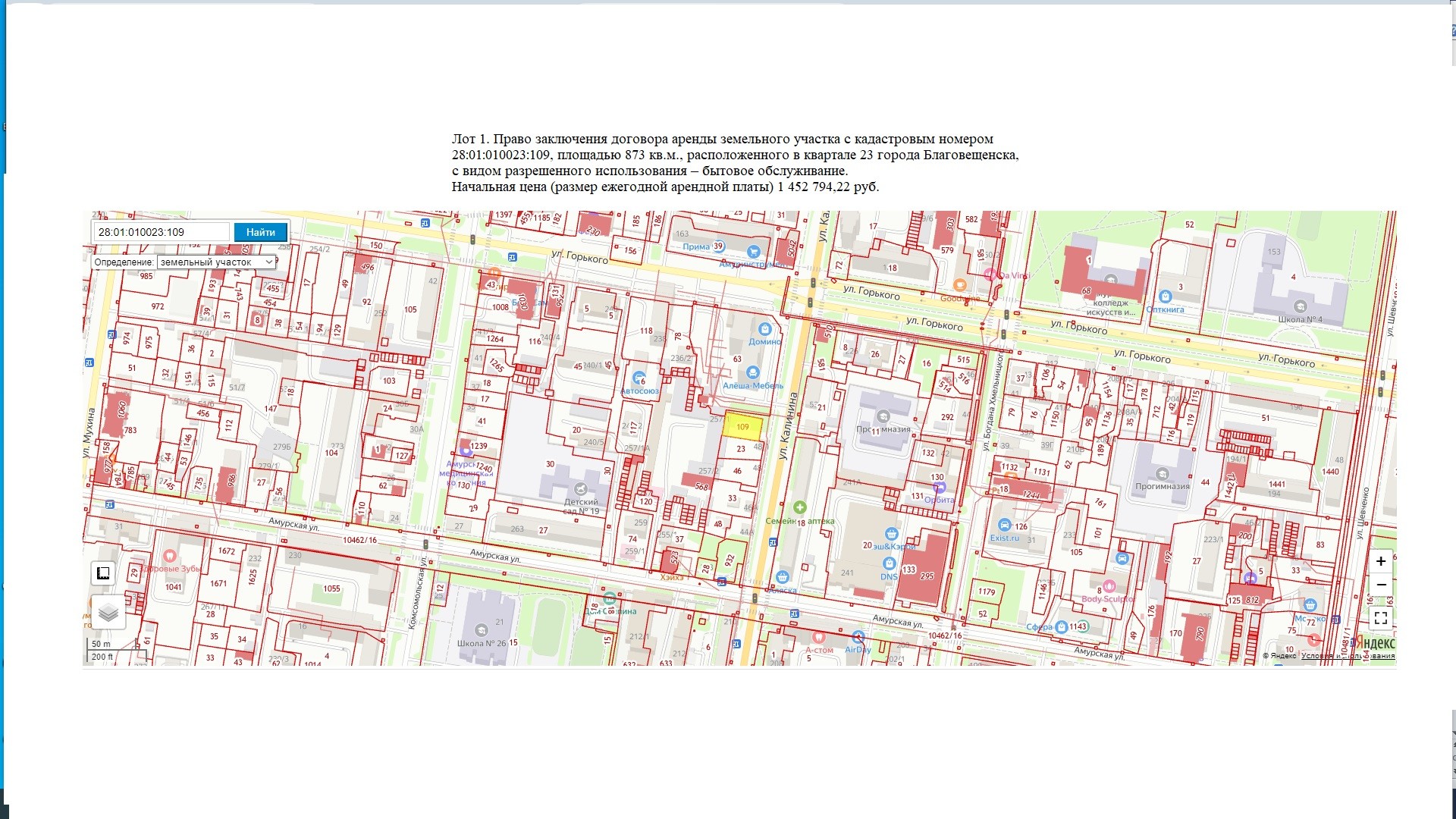Click the Школа № 4 school icon
The image size is (1456, 819).
tap(1300, 306)
